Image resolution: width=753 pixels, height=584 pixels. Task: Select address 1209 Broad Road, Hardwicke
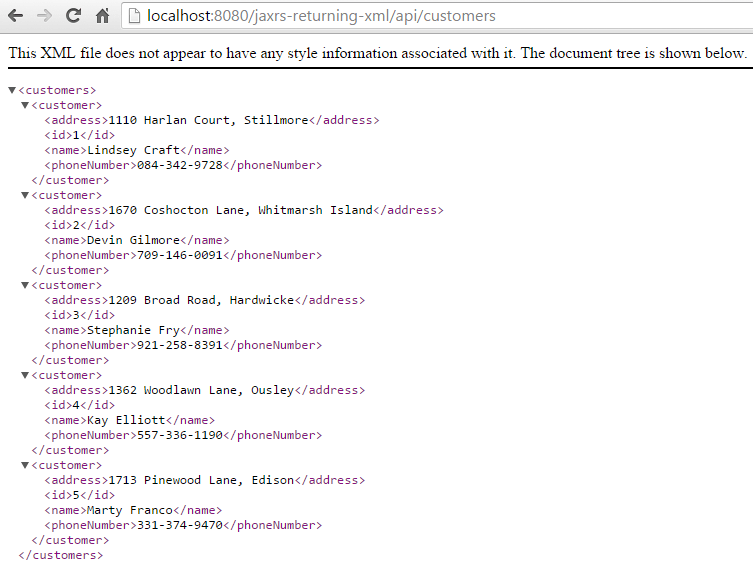click(201, 300)
